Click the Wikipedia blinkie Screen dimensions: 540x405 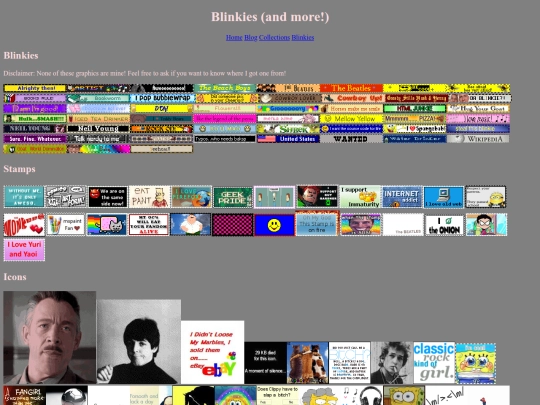(478, 139)
